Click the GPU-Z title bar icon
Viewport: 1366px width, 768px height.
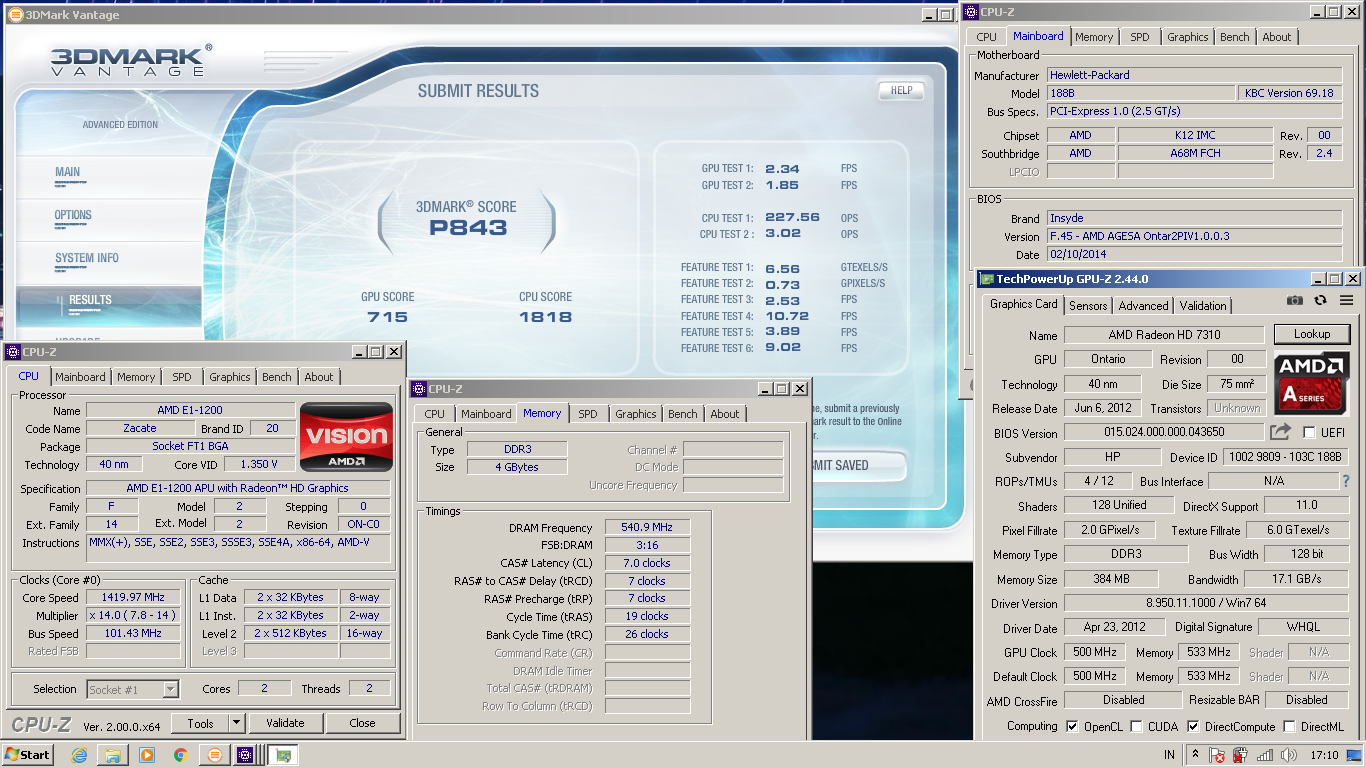(986, 279)
